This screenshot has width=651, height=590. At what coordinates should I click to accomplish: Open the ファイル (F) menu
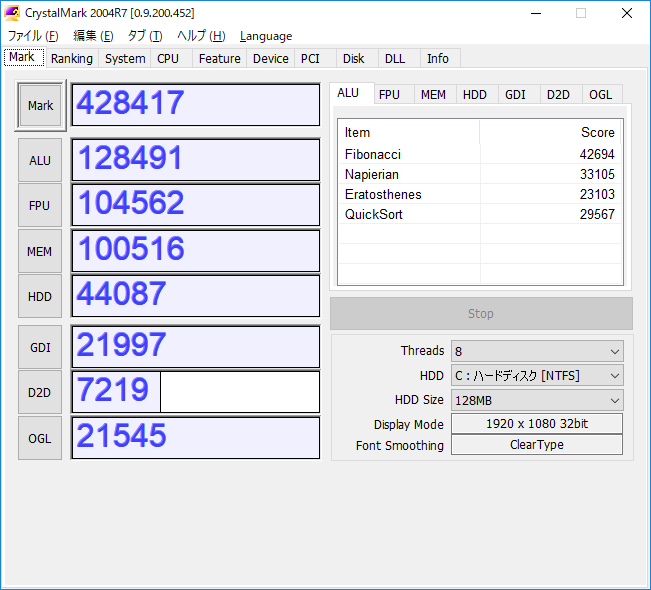tap(33, 36)
